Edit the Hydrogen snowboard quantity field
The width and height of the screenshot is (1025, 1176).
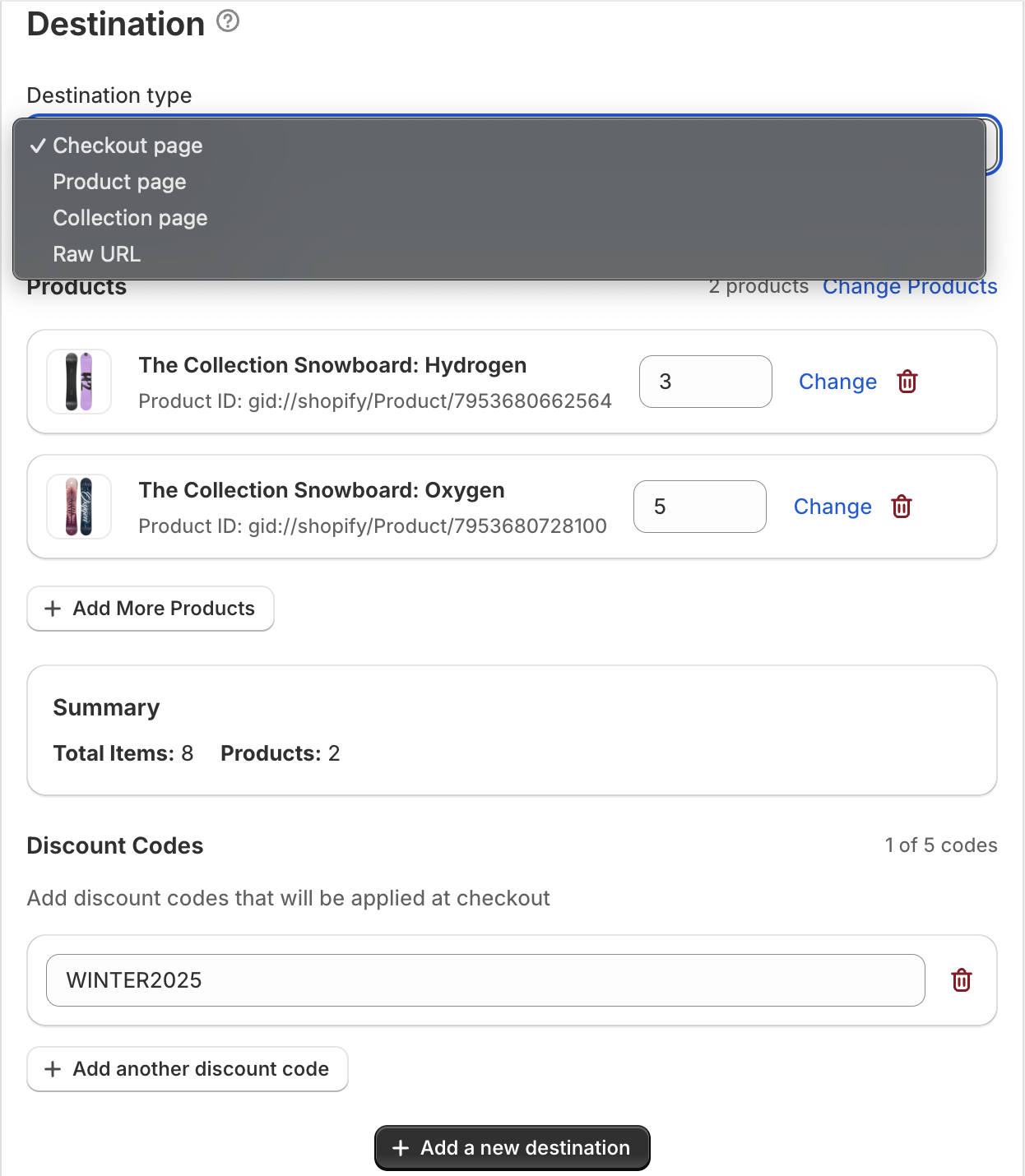click(705, 382)
